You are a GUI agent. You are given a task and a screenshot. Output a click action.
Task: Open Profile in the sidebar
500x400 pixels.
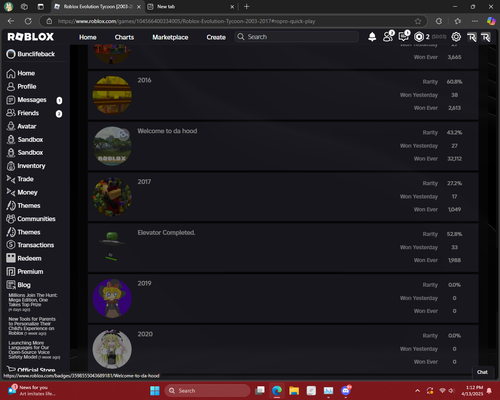[x=21, y=87]
